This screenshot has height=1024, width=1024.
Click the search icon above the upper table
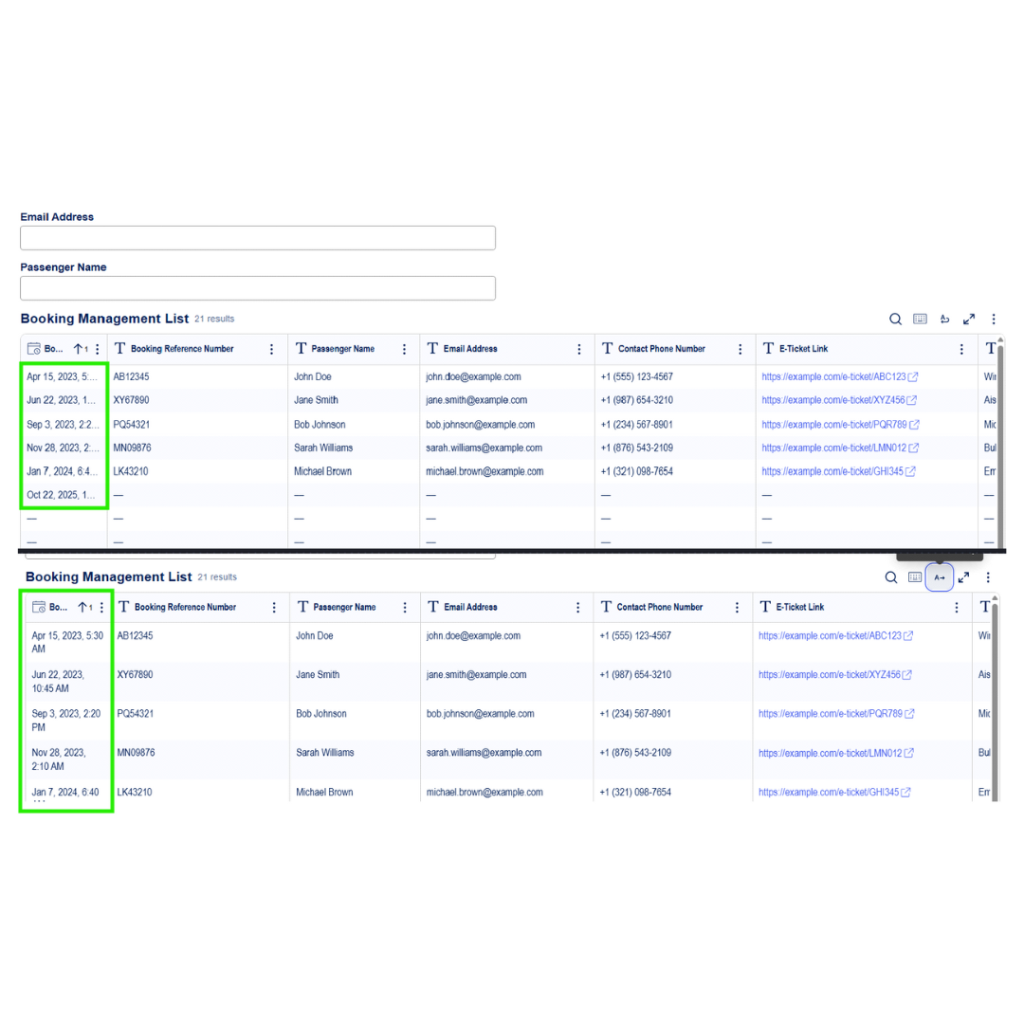pyautogui.click(x=895, y=319)
